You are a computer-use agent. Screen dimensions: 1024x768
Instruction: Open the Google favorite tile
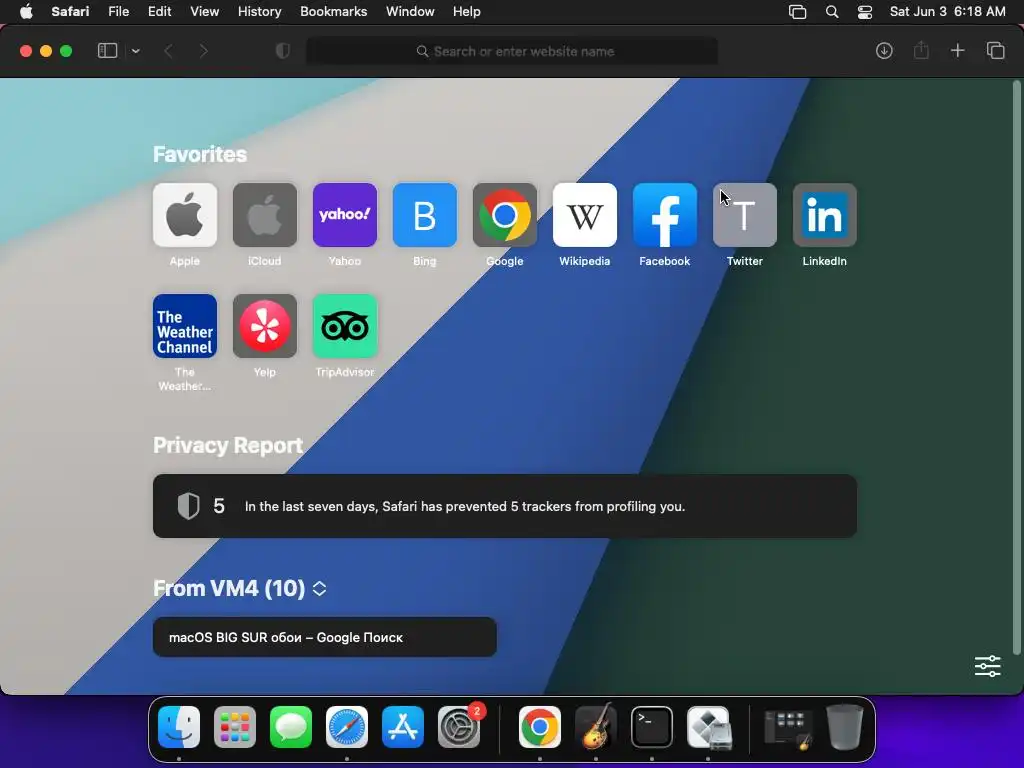505,215
